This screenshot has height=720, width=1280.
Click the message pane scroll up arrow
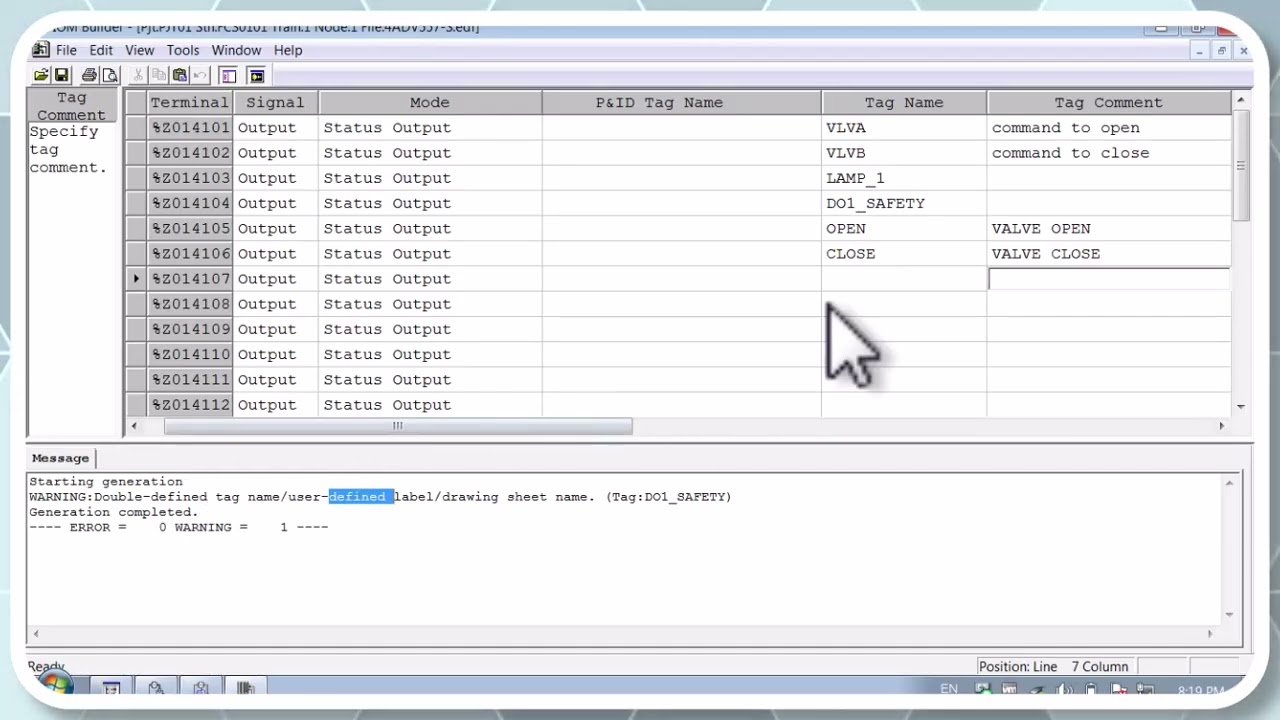[1229, 483]
